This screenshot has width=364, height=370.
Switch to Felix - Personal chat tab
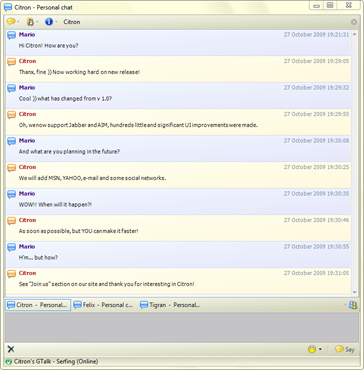point(103,305)
